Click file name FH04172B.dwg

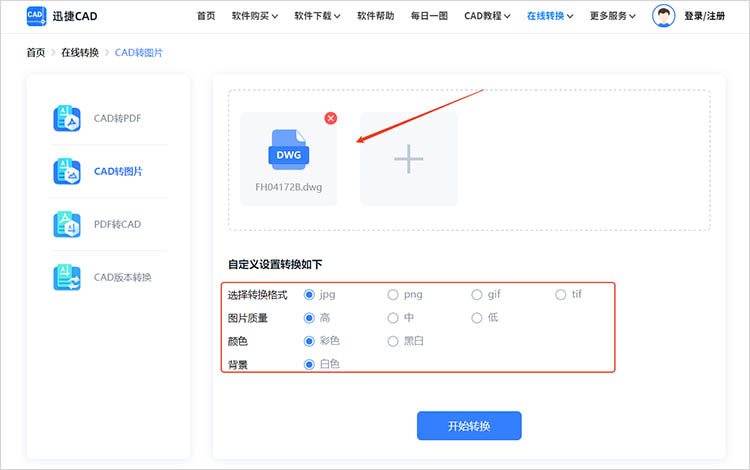pyautogui.click(x=288, y=187)
